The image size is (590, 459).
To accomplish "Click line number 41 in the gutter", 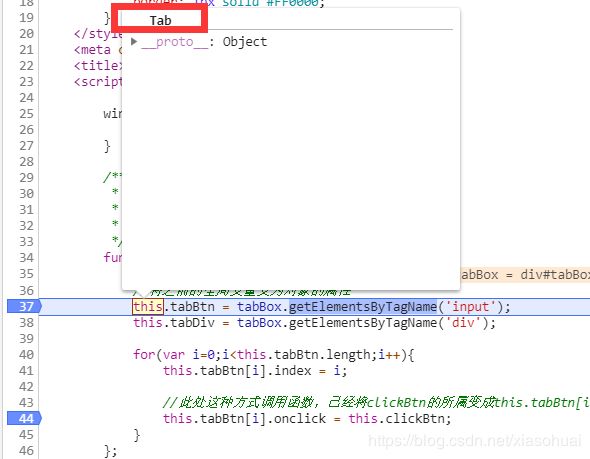I will pos(26,371).
